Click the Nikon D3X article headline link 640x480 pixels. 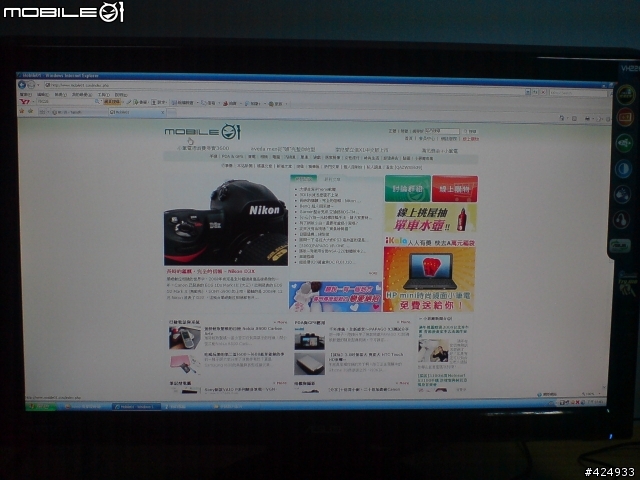coord(210,271)
